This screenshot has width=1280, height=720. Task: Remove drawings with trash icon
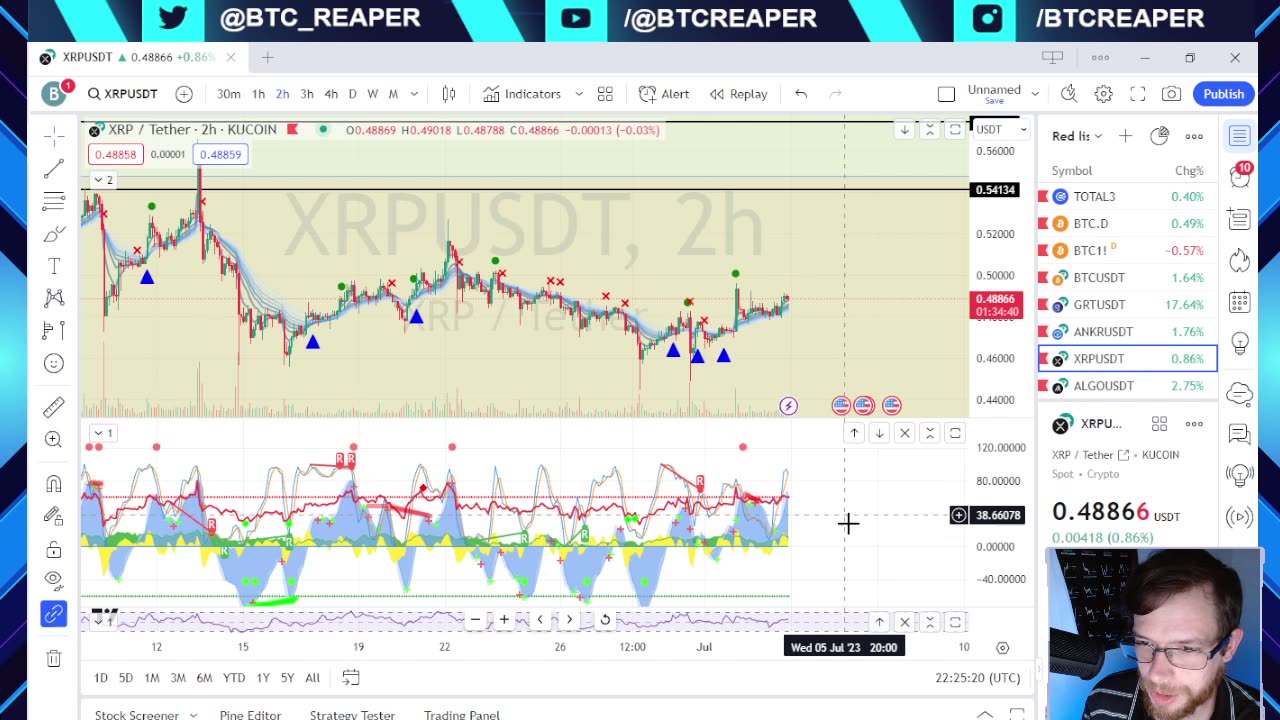[x=54, y=658]
